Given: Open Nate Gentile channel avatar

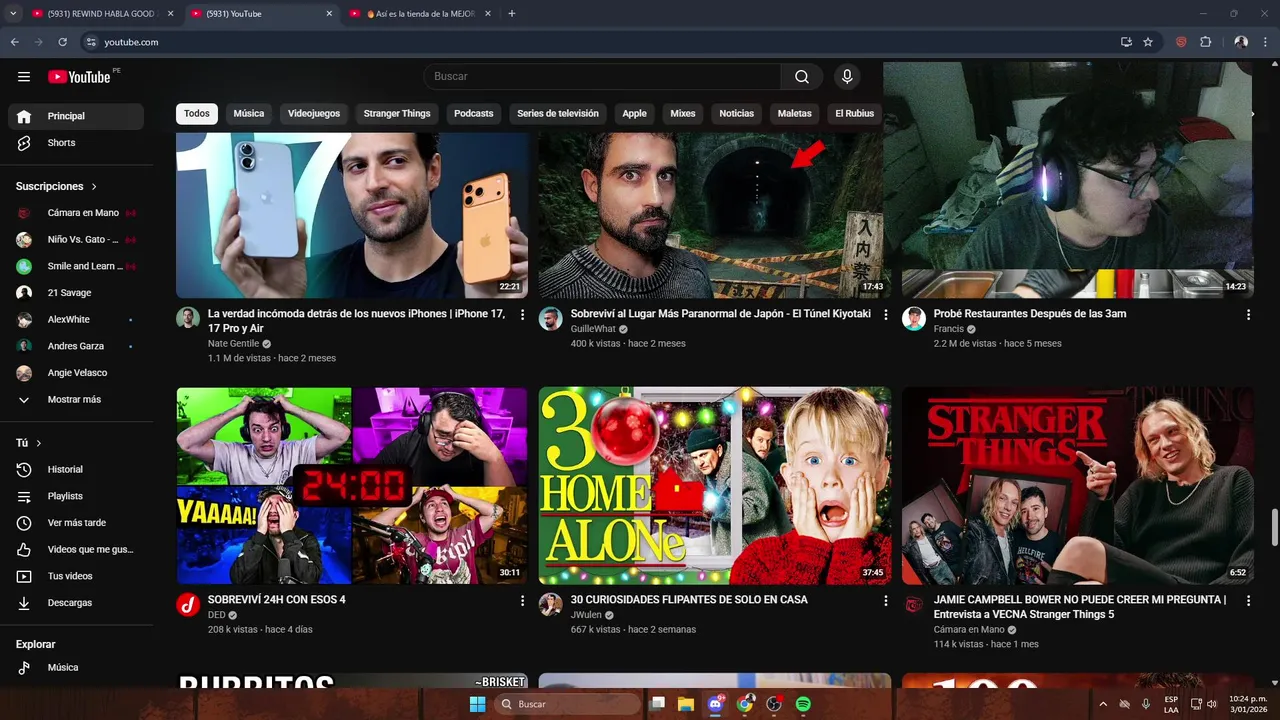Looking at the screenshot, I should click(188, 318).
